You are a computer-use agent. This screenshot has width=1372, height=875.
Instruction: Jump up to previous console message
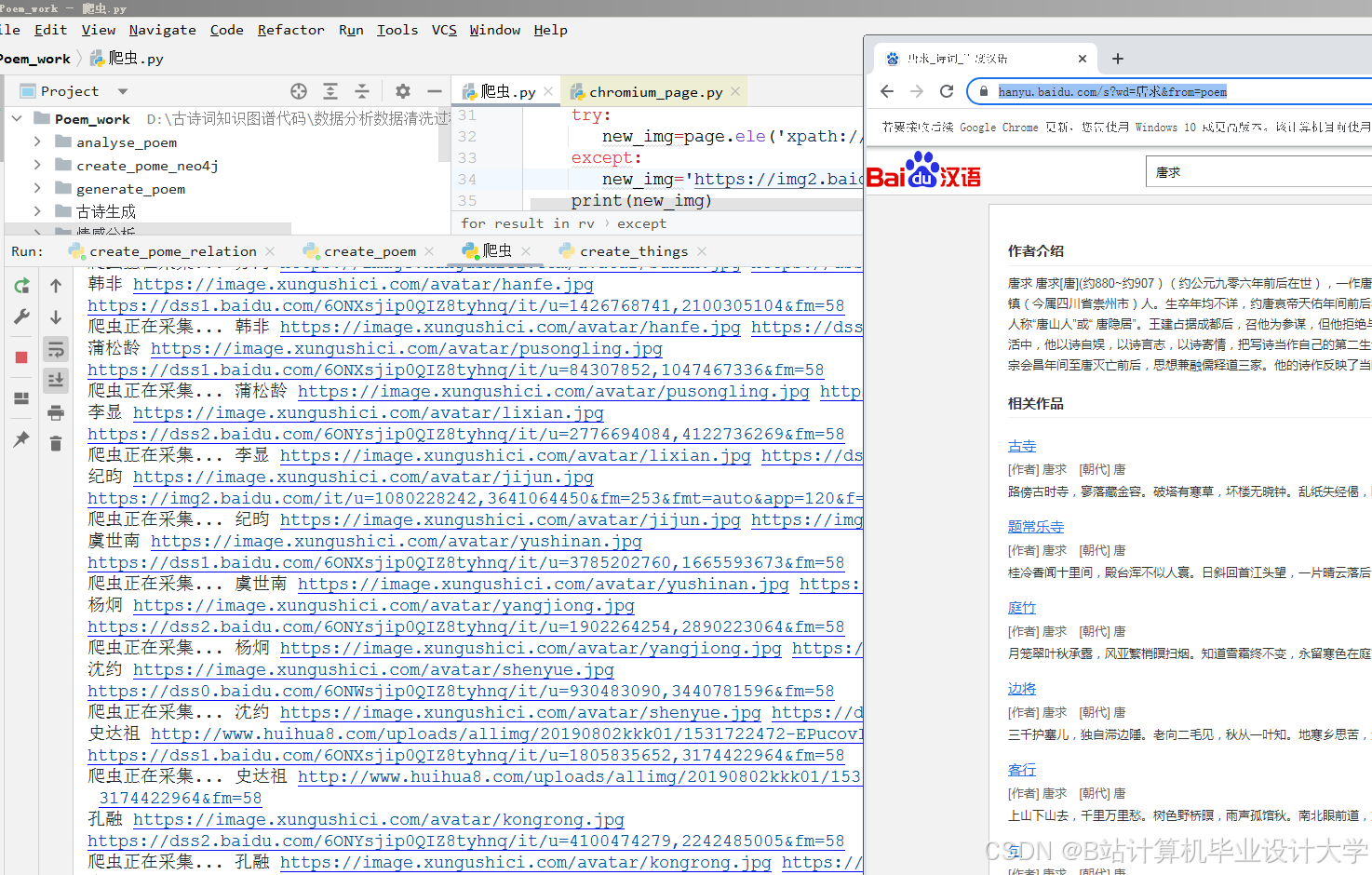pyautogui.click(x=55, y=286)
